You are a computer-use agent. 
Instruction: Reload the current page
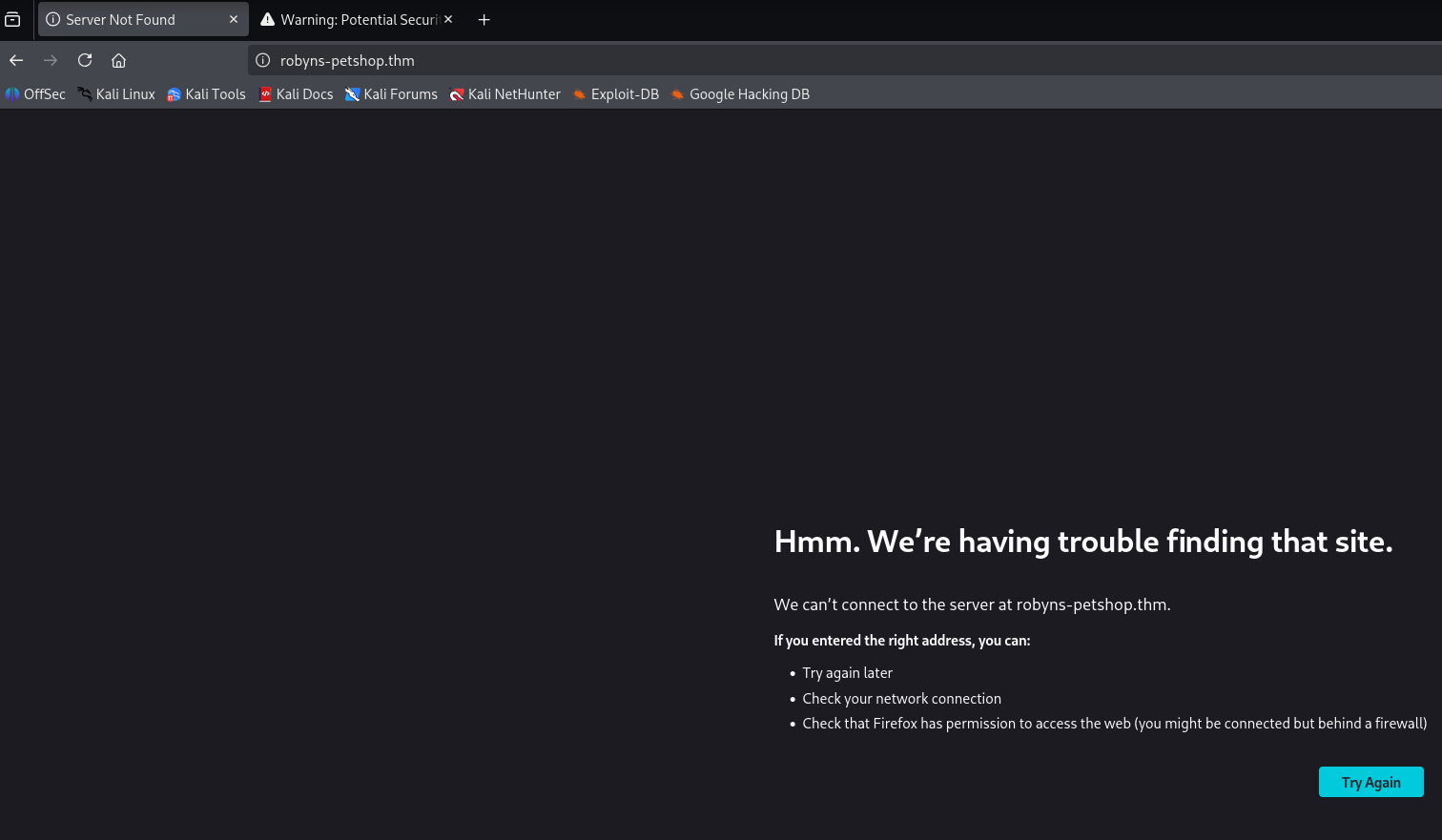click(x=85, y=60)
